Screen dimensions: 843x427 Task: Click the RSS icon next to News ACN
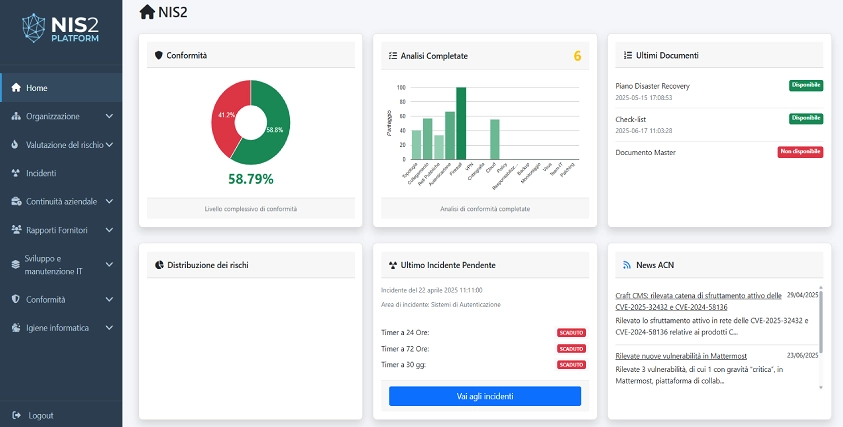[626, 265]
